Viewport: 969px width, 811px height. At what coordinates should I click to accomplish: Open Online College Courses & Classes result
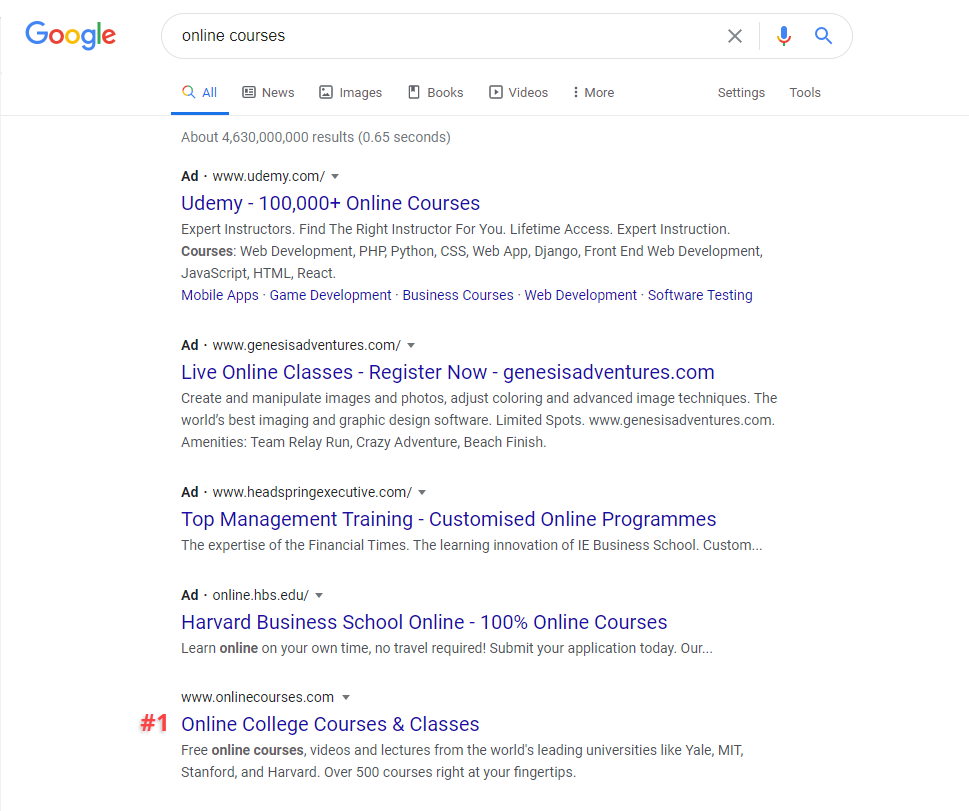tap(330, 724)
